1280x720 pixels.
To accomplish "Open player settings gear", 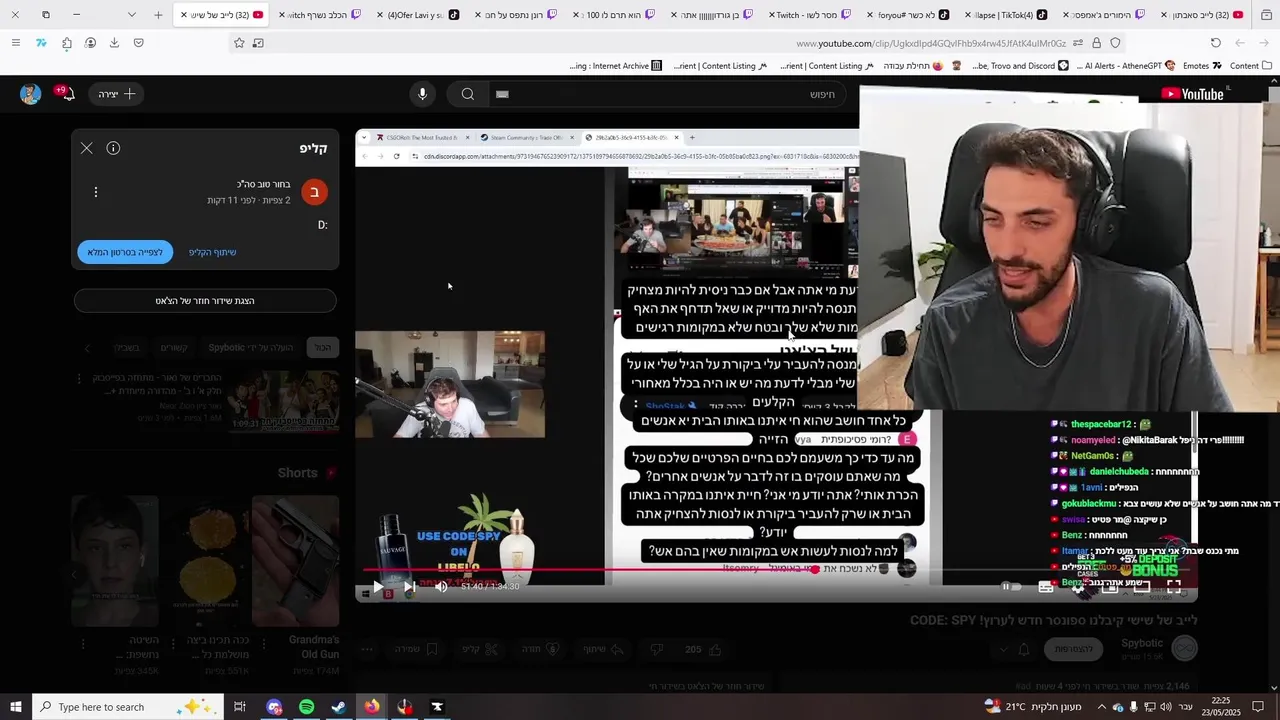I will pyautogui.click(x=1078, y=587).
